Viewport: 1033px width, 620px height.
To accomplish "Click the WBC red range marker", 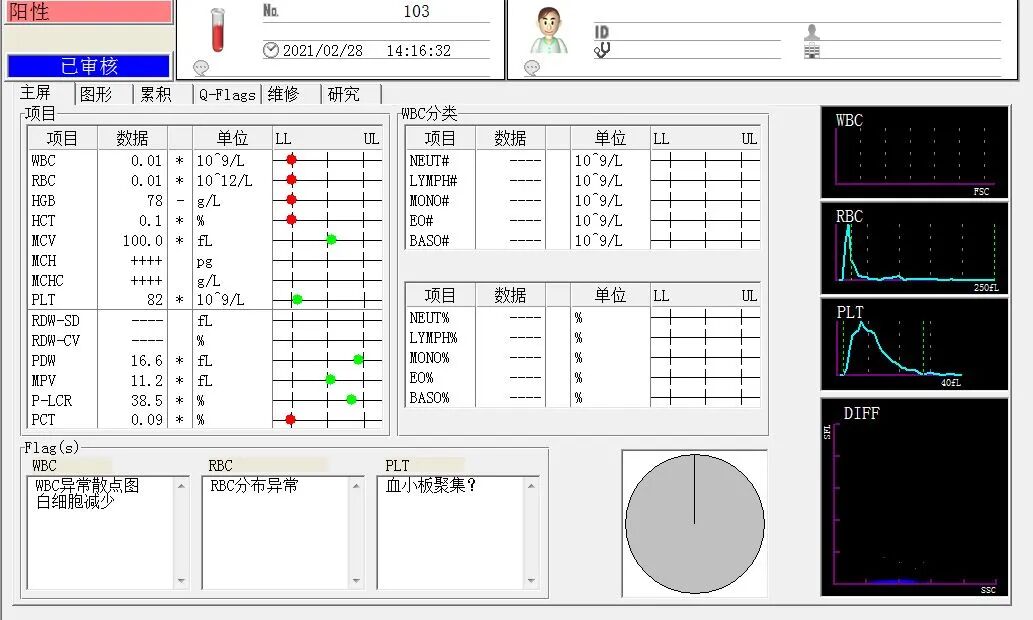I will pyautogui.click(x=291, y=159).
